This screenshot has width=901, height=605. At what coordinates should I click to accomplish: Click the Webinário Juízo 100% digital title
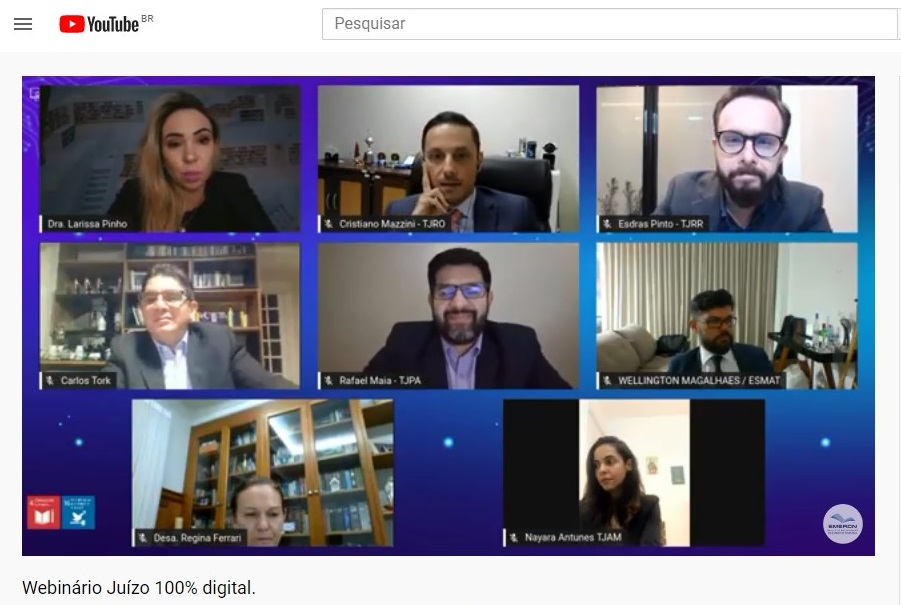point(138,588)
